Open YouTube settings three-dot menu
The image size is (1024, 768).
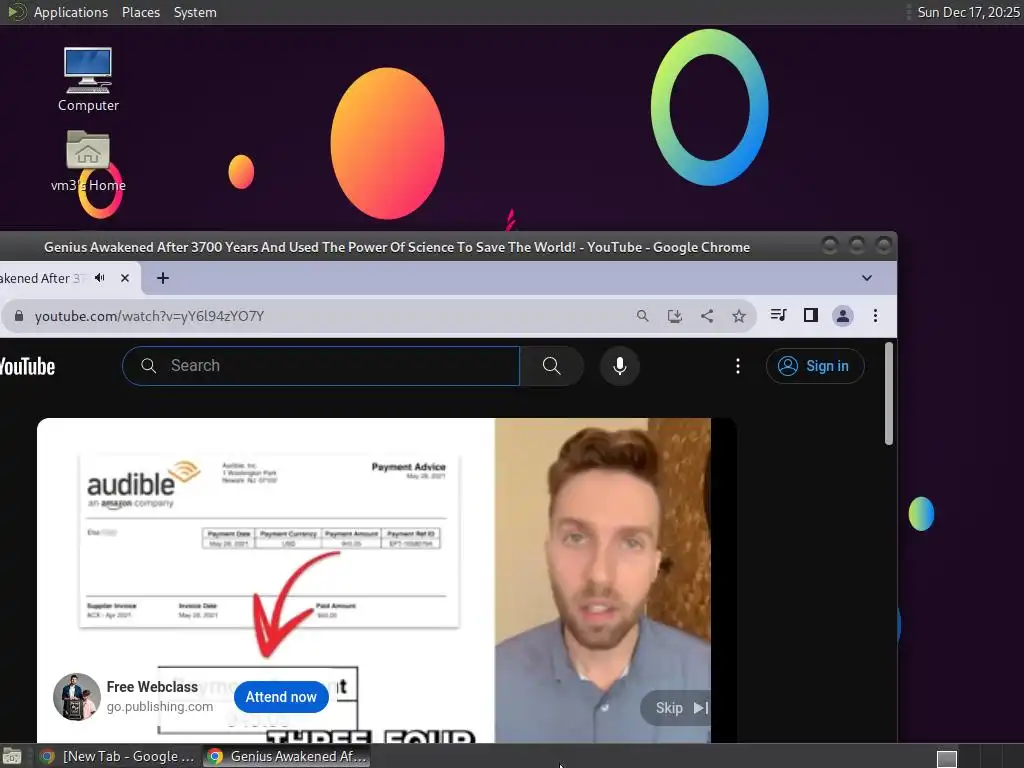(x=738, y=366)
